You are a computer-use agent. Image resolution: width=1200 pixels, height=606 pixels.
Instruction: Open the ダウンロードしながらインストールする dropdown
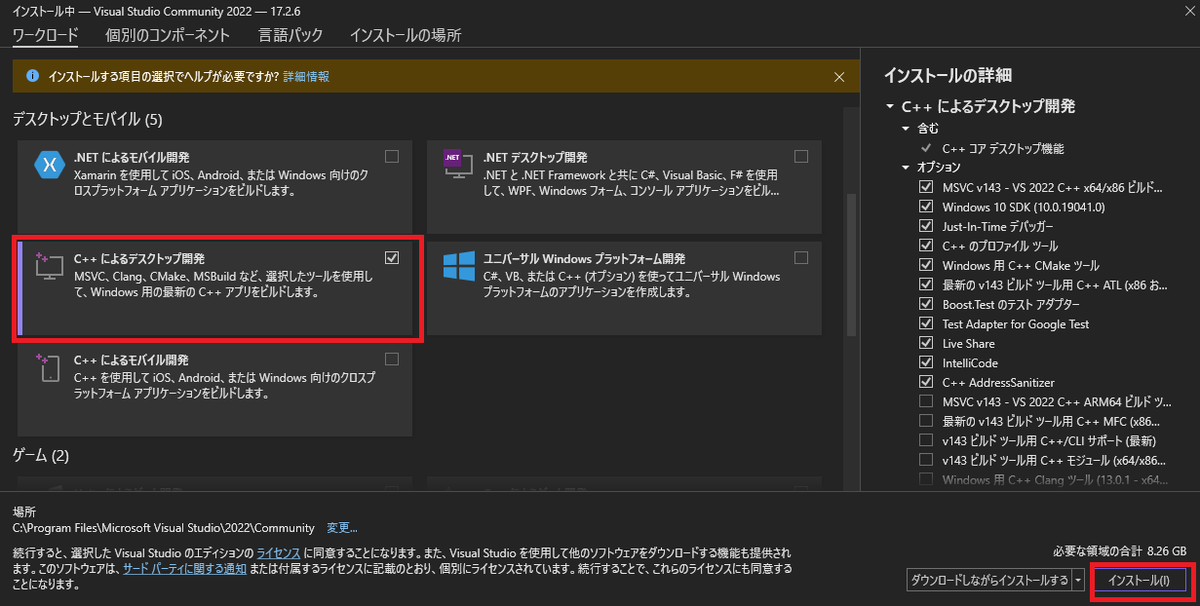1079,579
